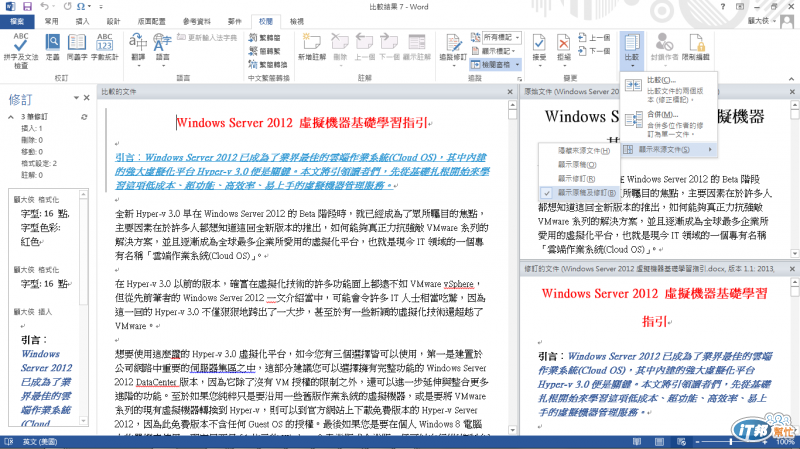This screenshot has height=449, width=800.
Task: Click scroll up arrow in 原始文件 pane
Action: [x=794, y=105]
